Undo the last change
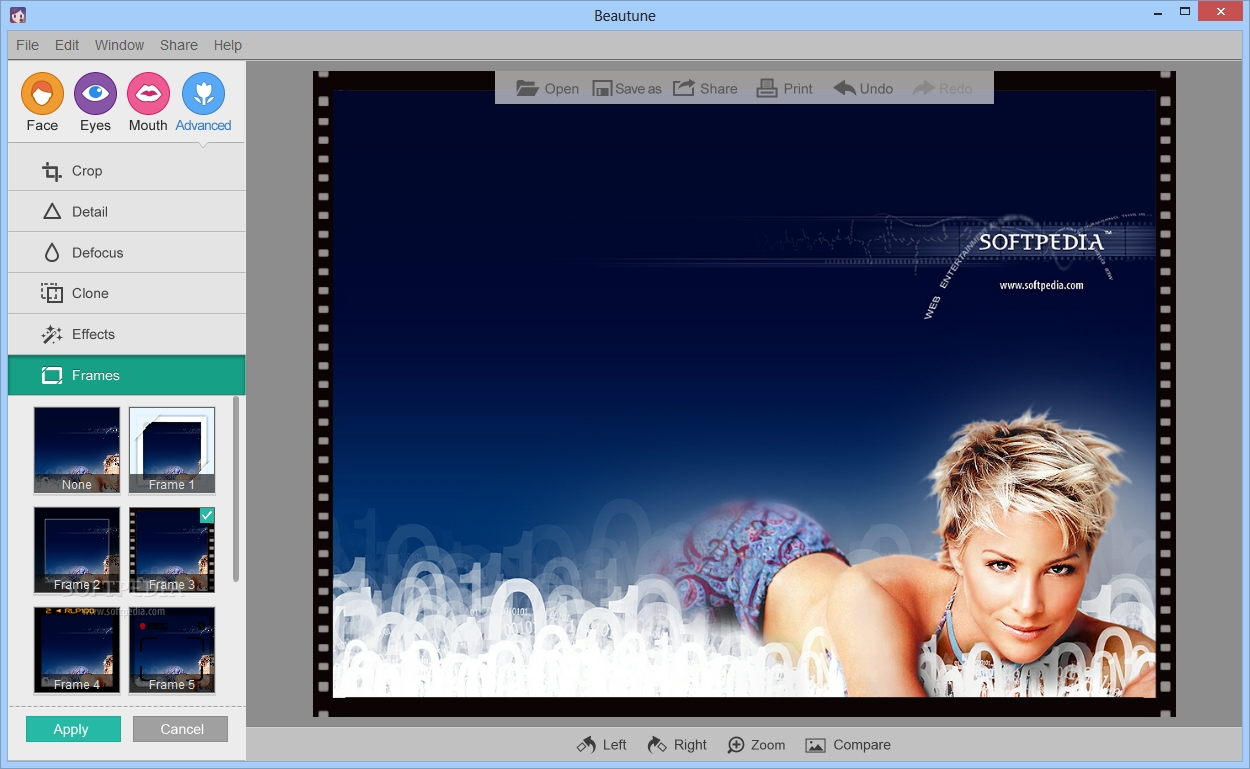 coord(863,88)
